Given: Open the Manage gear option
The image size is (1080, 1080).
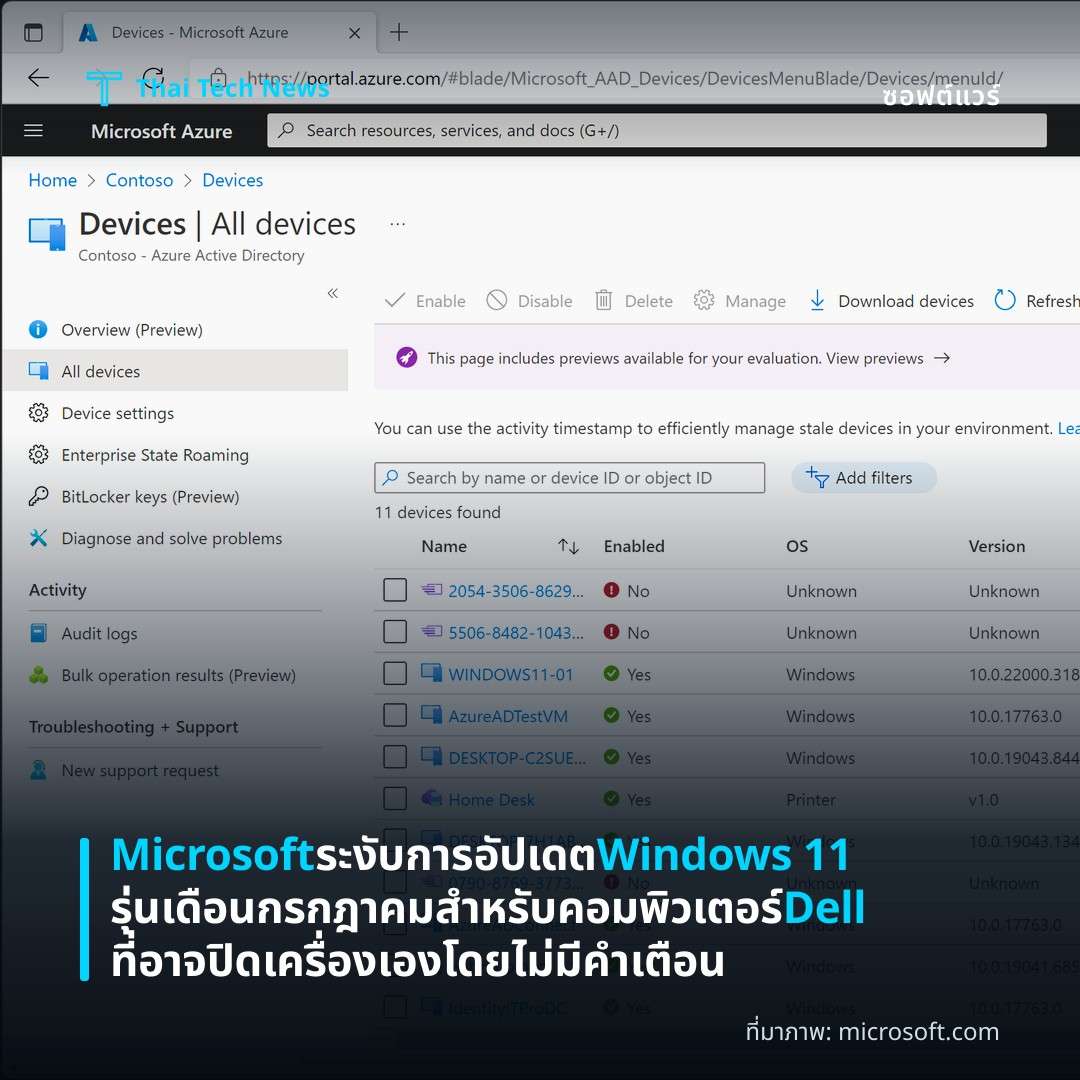Looking at the screenshot, I should (739, 301).
